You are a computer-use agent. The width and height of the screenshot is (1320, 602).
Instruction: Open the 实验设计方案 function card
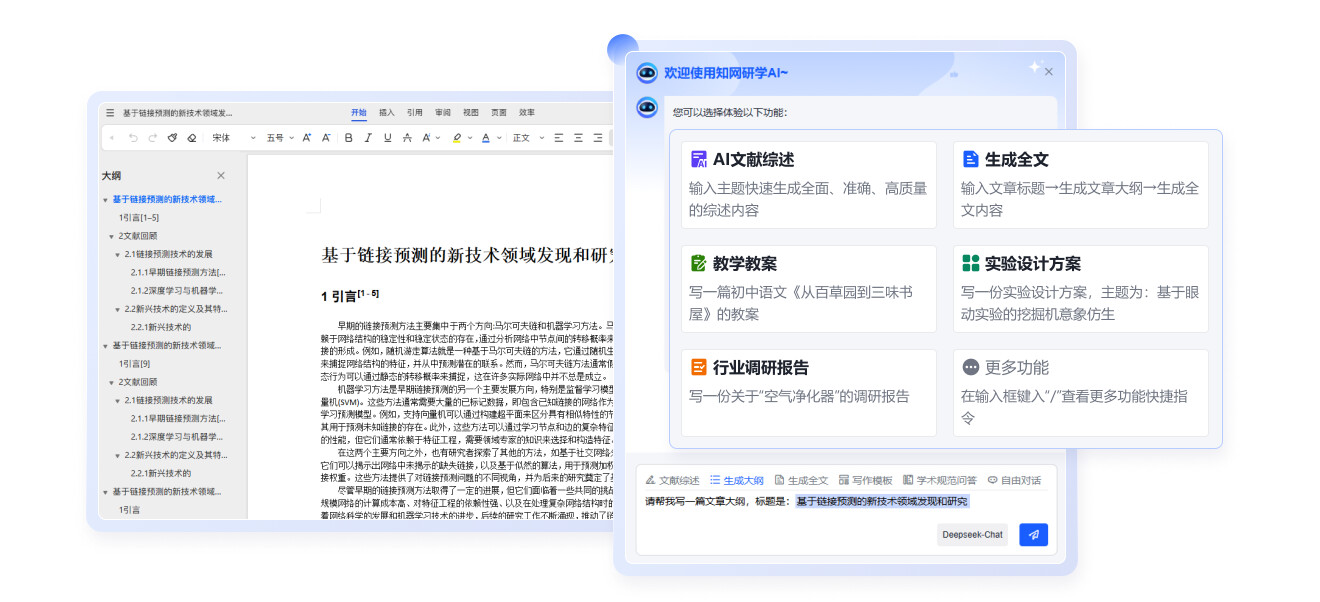[x=1080, y=288]
